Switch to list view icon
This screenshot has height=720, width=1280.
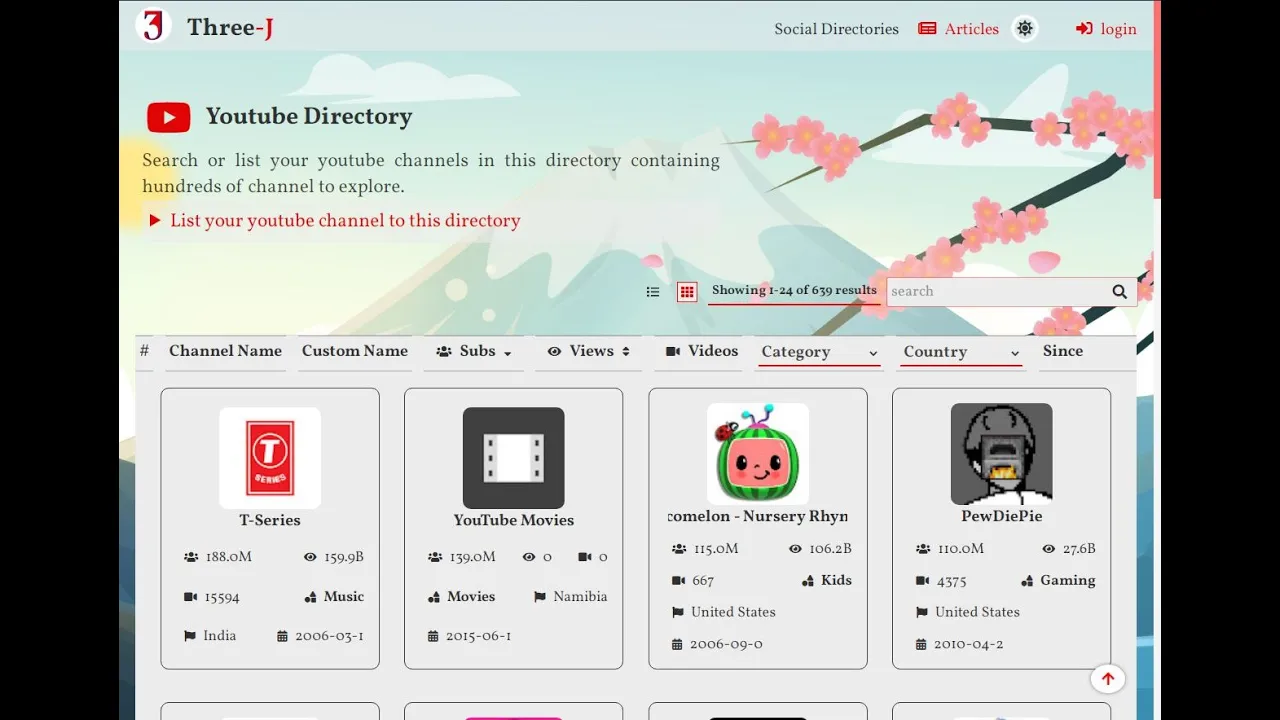[653, 292]
